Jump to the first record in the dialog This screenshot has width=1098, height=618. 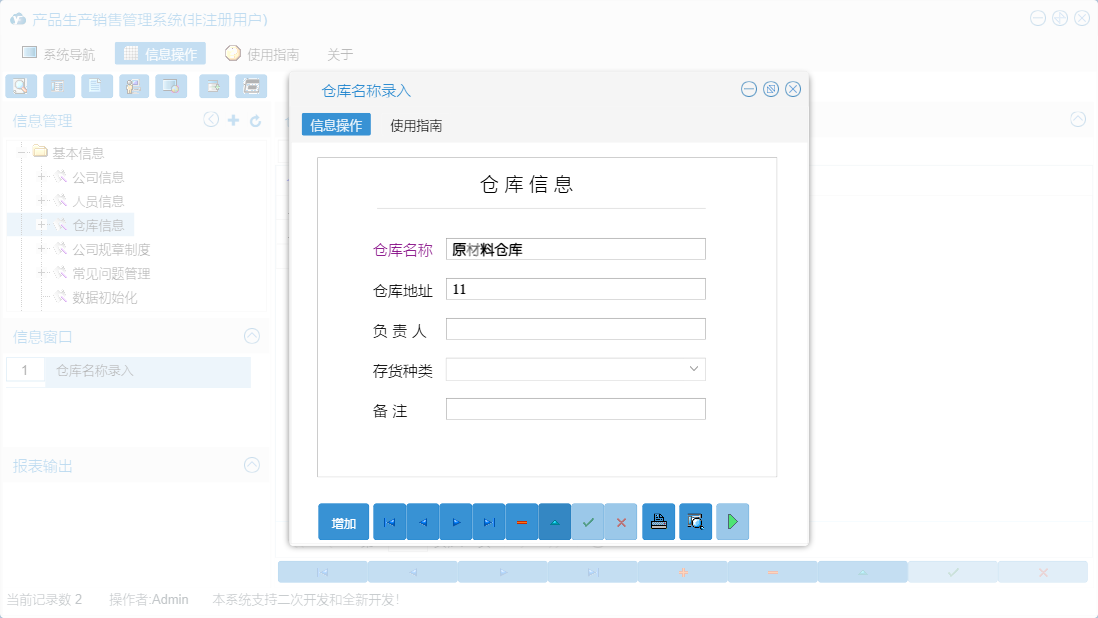389,521
